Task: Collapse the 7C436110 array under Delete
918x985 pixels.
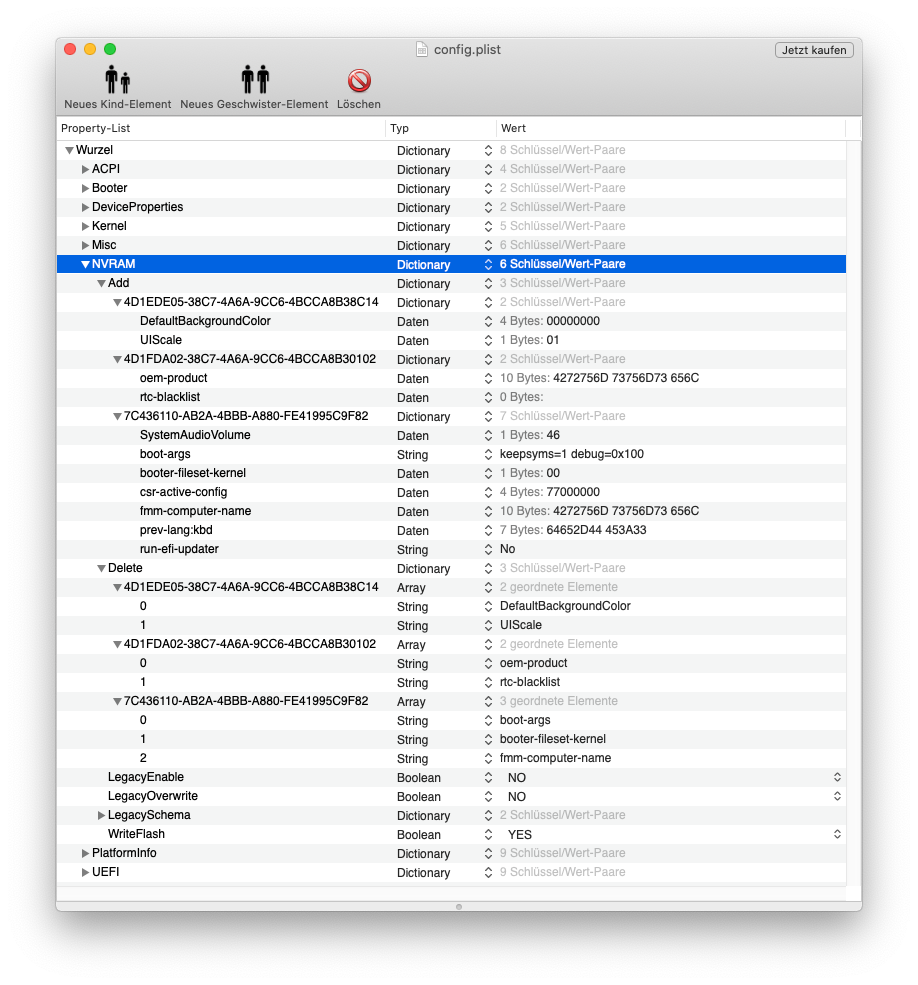Action: click(x=117, y=702)
